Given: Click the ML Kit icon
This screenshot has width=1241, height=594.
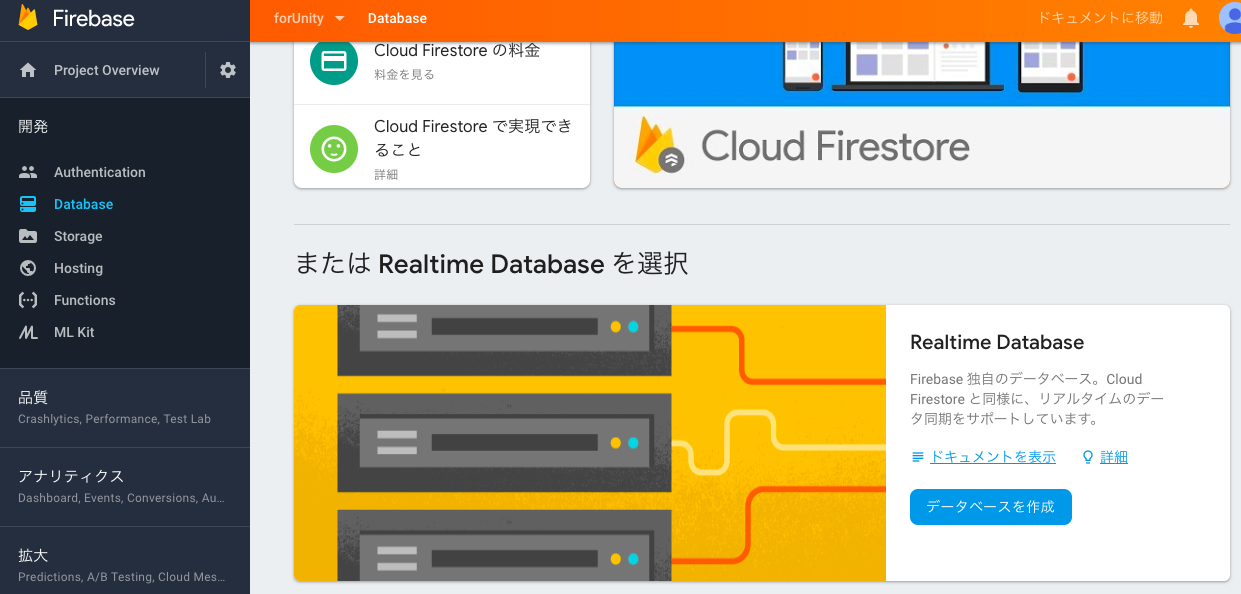Looking at the screenshot, I should coord(28,332).
